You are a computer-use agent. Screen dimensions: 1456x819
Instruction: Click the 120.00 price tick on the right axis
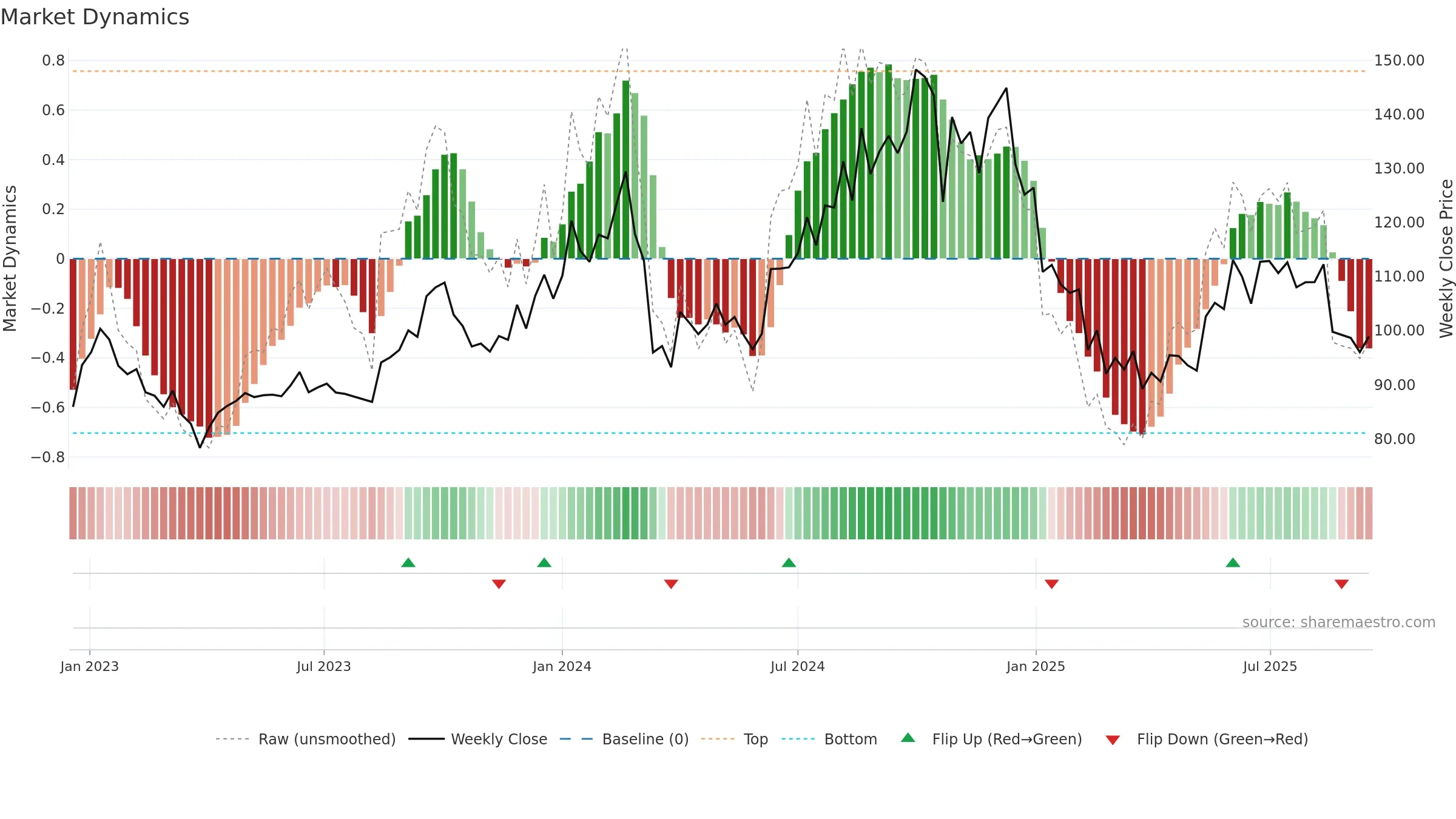pyautogui.click(x=1399, y=223)
